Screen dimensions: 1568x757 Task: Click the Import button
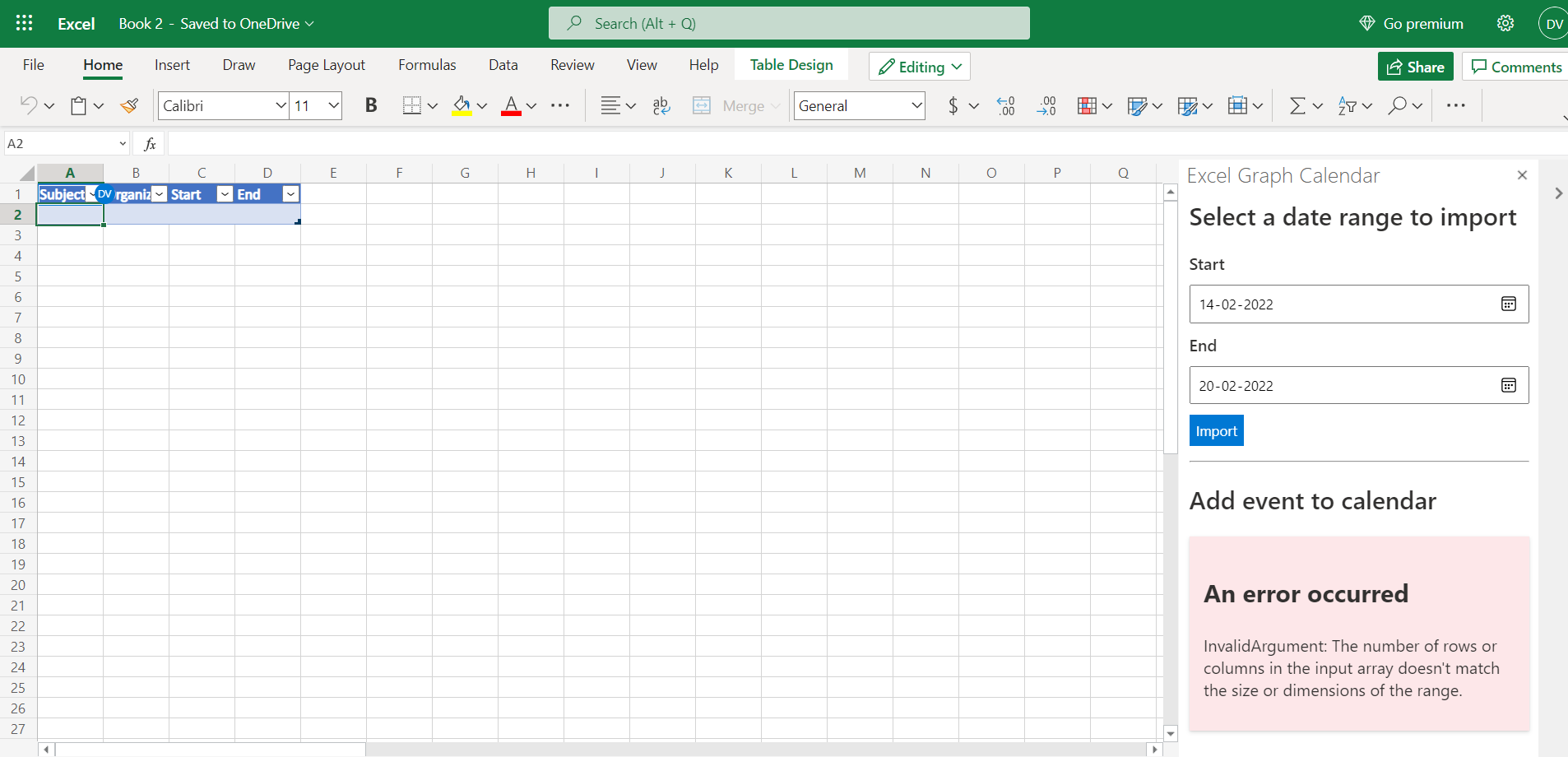tap(1216, 430)
